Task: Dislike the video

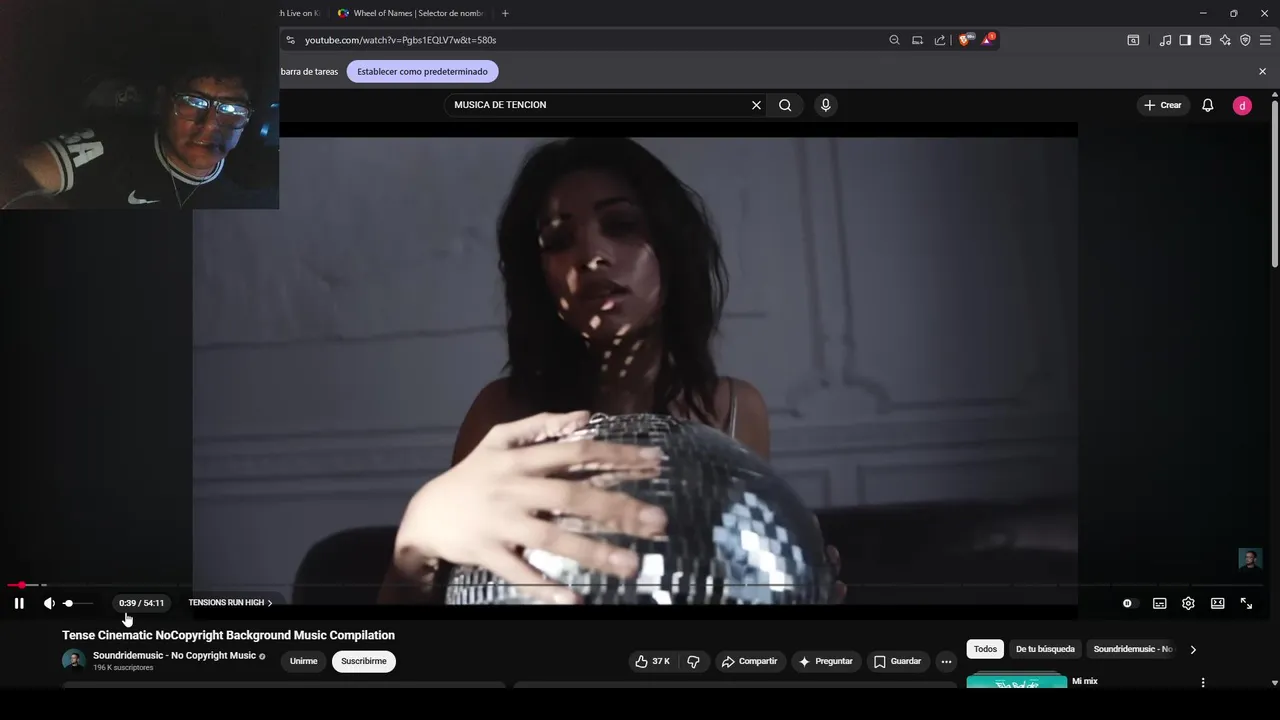Action: point(693,661)
